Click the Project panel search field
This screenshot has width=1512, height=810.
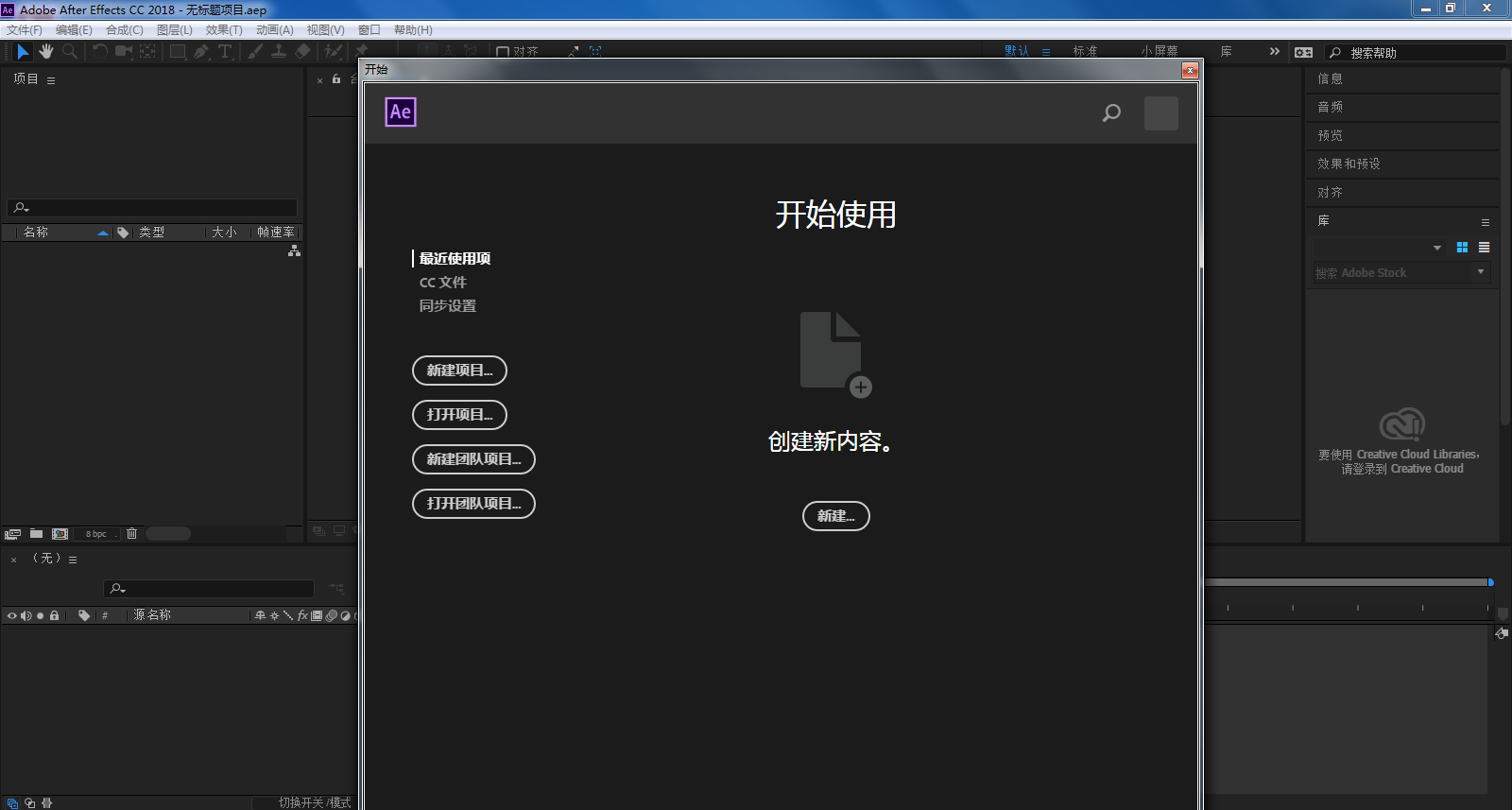(x=152, y=208)
